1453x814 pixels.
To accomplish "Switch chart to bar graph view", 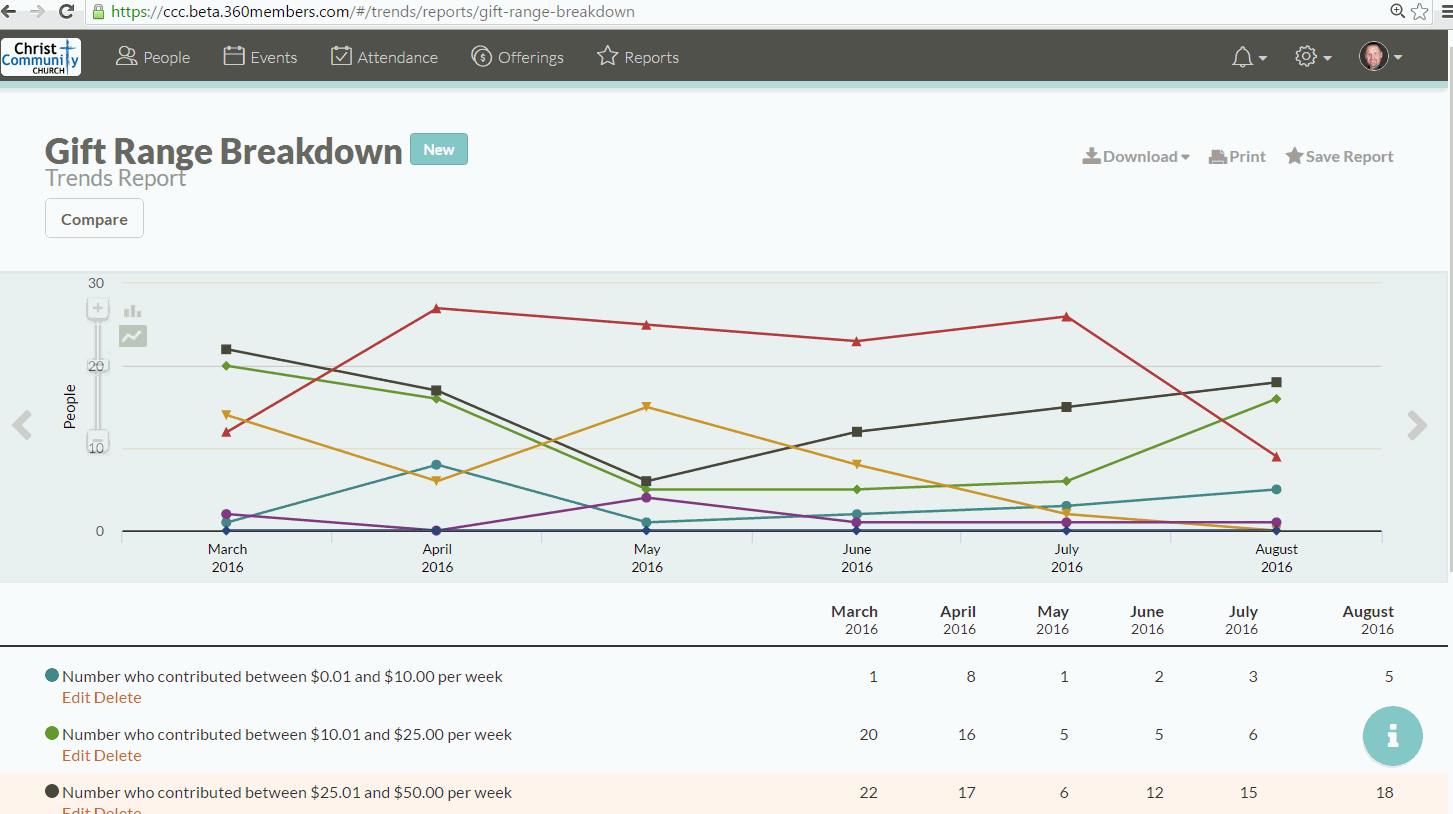I will coord(132,311).
